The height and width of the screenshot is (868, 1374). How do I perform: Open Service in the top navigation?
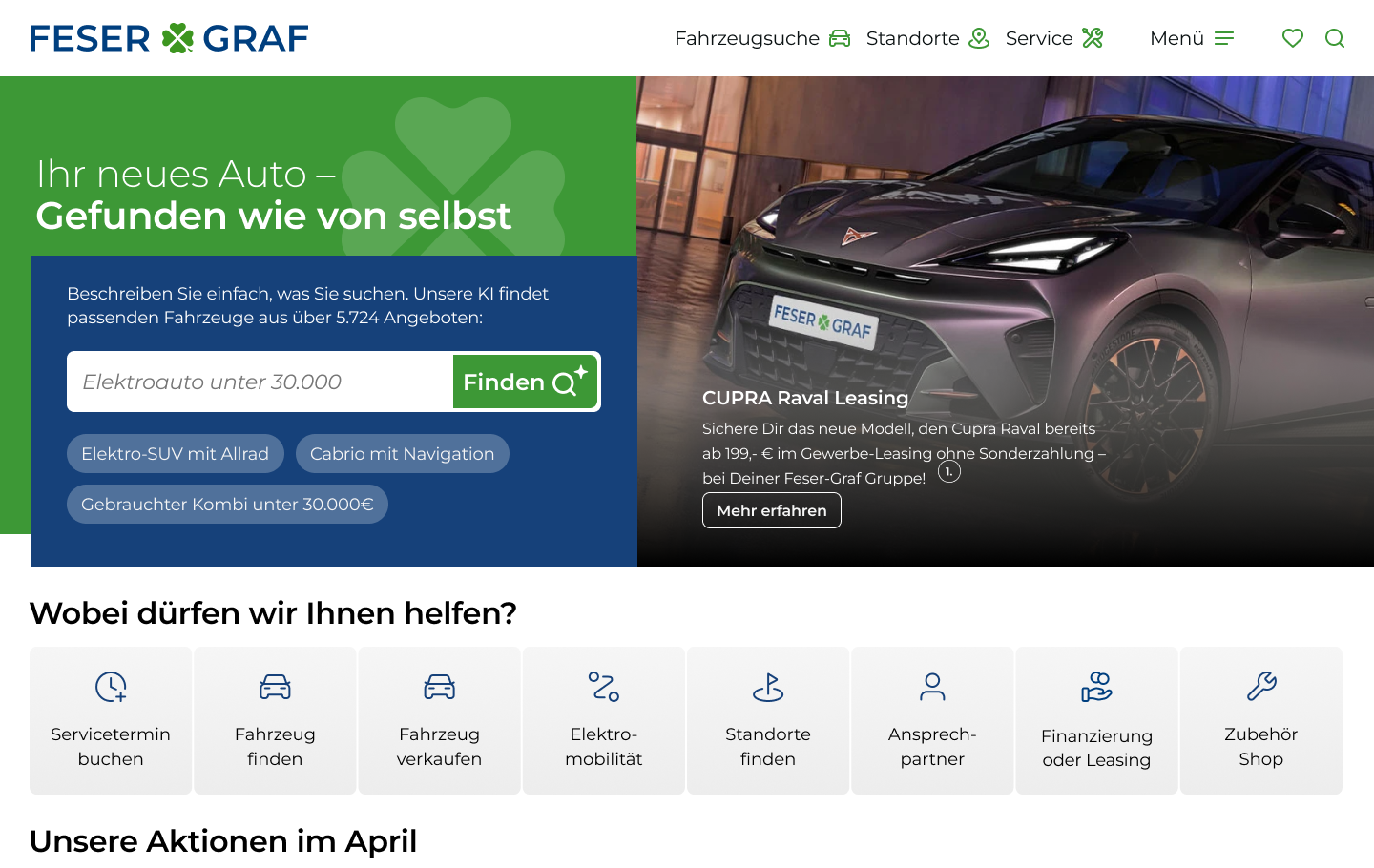click(x=1039, y=38)
